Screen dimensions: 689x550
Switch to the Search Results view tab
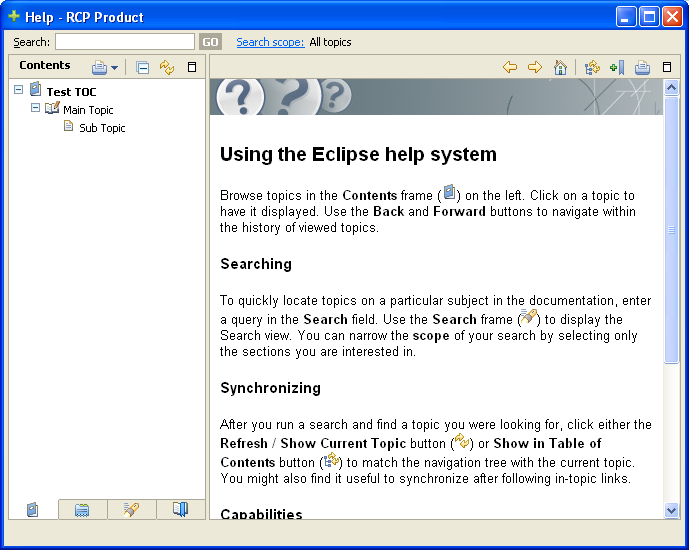(x=131, y=510)
